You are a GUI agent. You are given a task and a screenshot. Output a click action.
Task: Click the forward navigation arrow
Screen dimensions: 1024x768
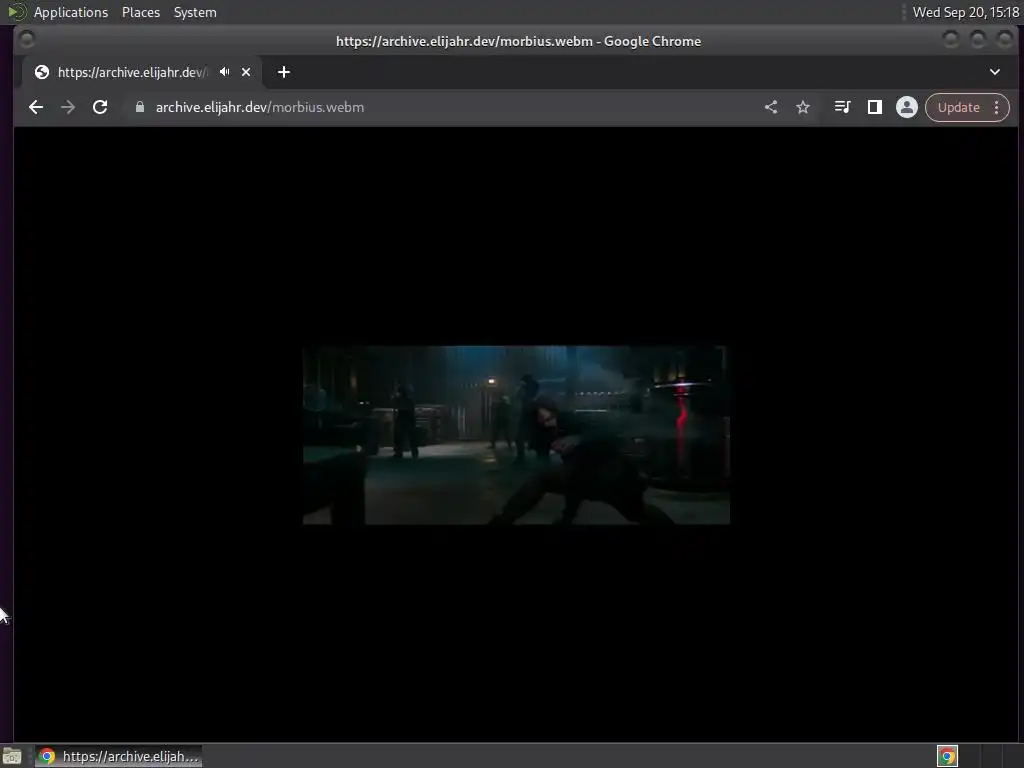coord(68,107)
